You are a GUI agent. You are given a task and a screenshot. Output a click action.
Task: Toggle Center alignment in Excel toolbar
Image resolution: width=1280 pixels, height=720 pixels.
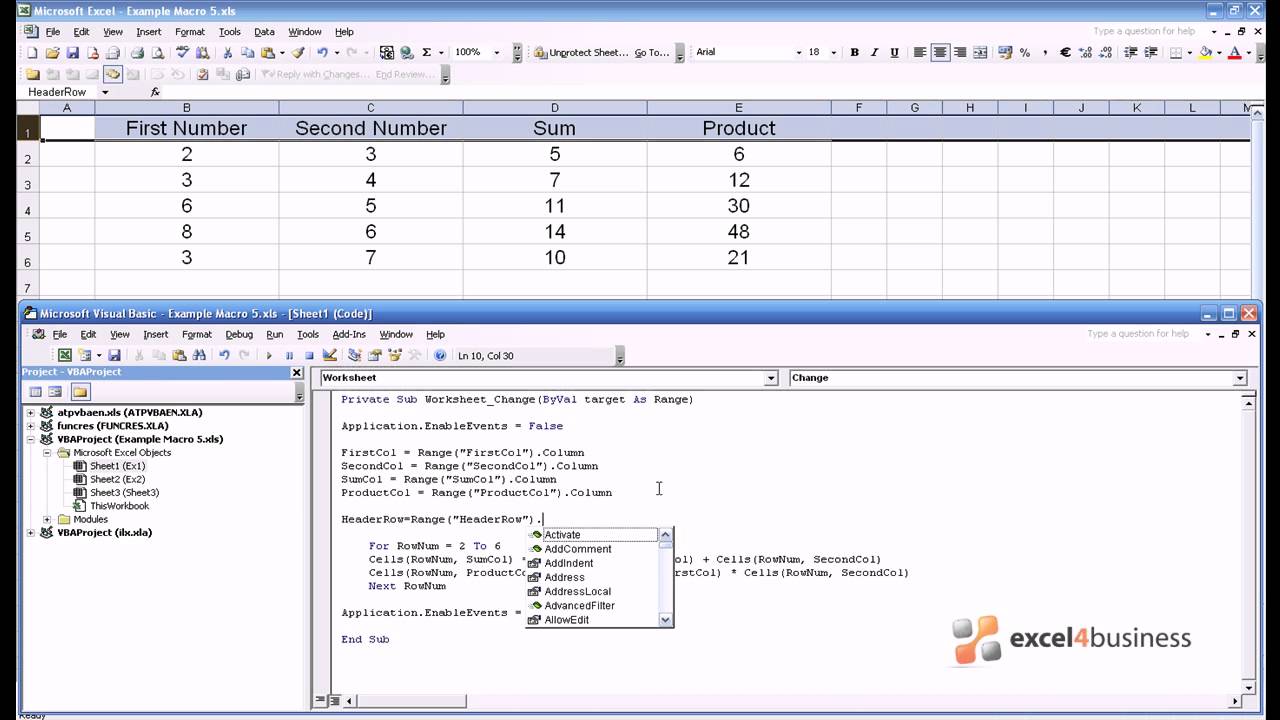coord(940,52)
